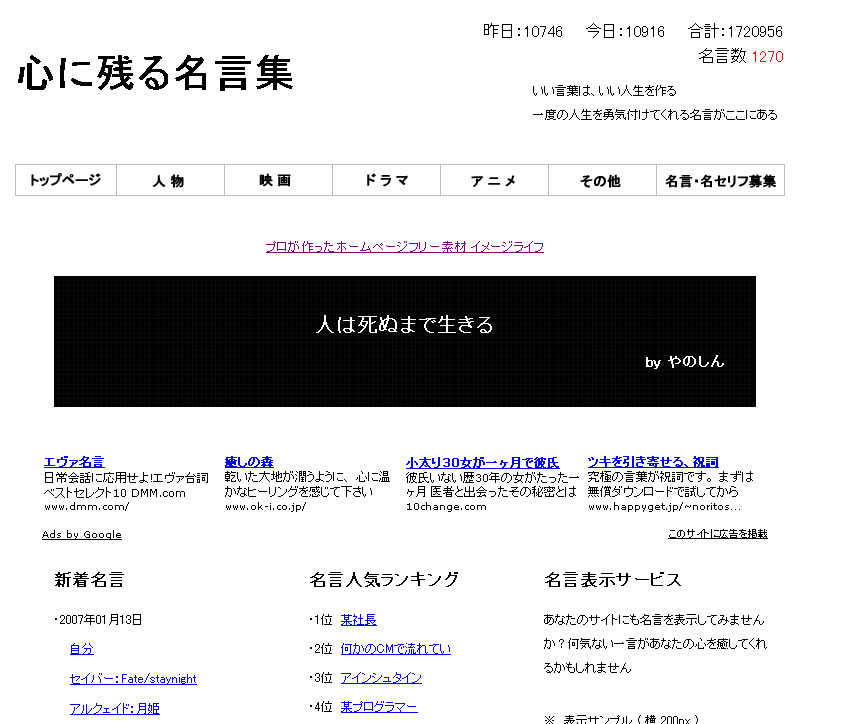Switch to the アニメ tab
This screenshot has height=724, width=848.
(494, 181)
